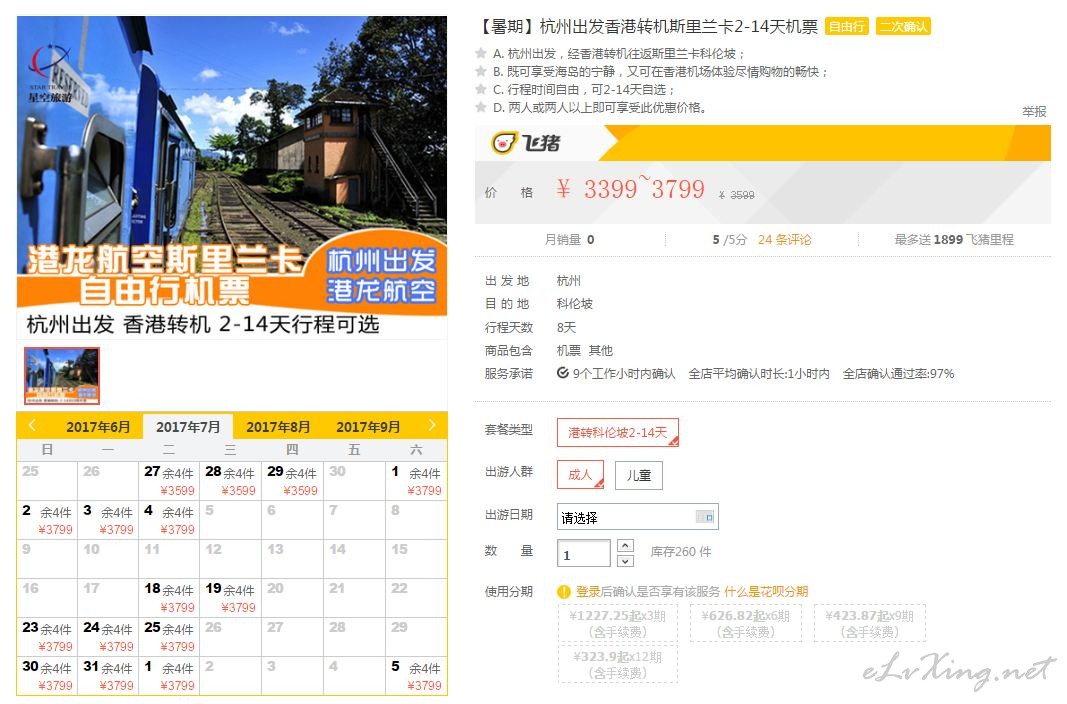The height and width of the screenshot is (704, 1067).
Task: Select June 29 departure ¥3599
Action: coord(292,480)
